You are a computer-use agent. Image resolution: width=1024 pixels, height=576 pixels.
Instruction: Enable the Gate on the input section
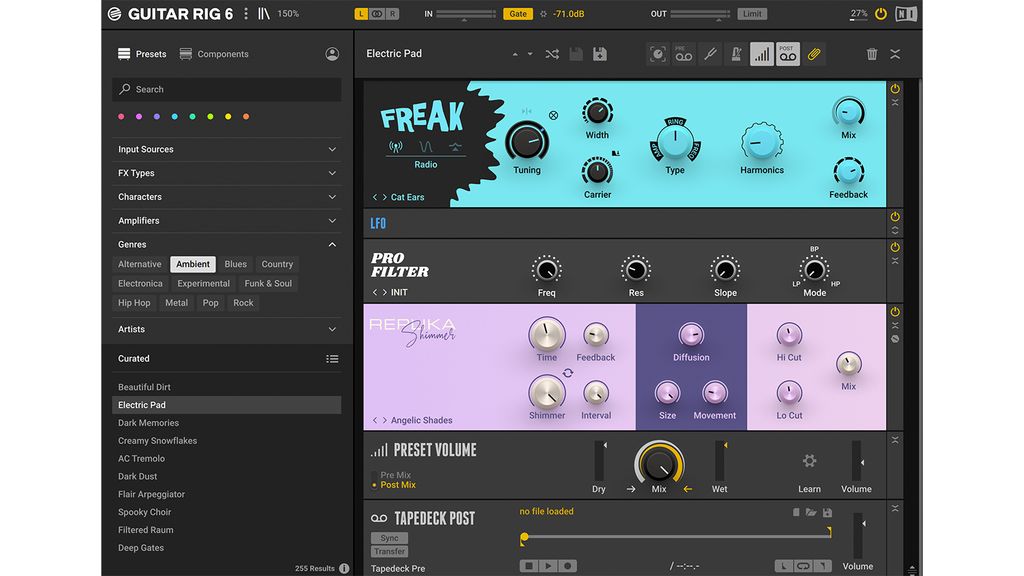pyautogui.click(x=518, y=14)
